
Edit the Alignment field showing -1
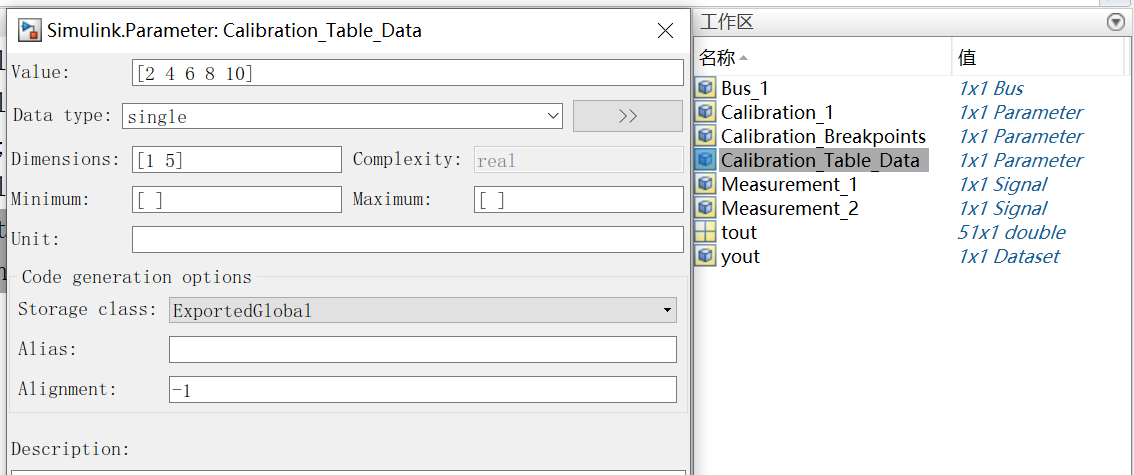(422, 389)
